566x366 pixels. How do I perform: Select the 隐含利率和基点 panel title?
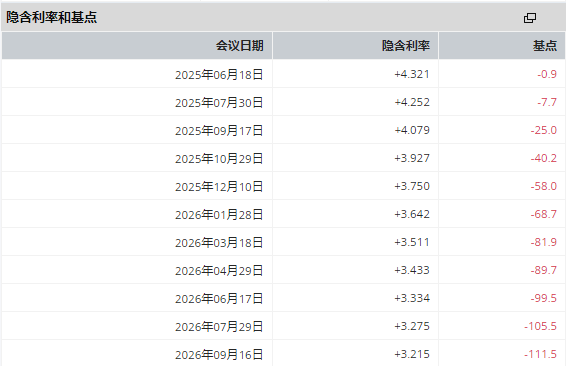[x=52, y=17]
